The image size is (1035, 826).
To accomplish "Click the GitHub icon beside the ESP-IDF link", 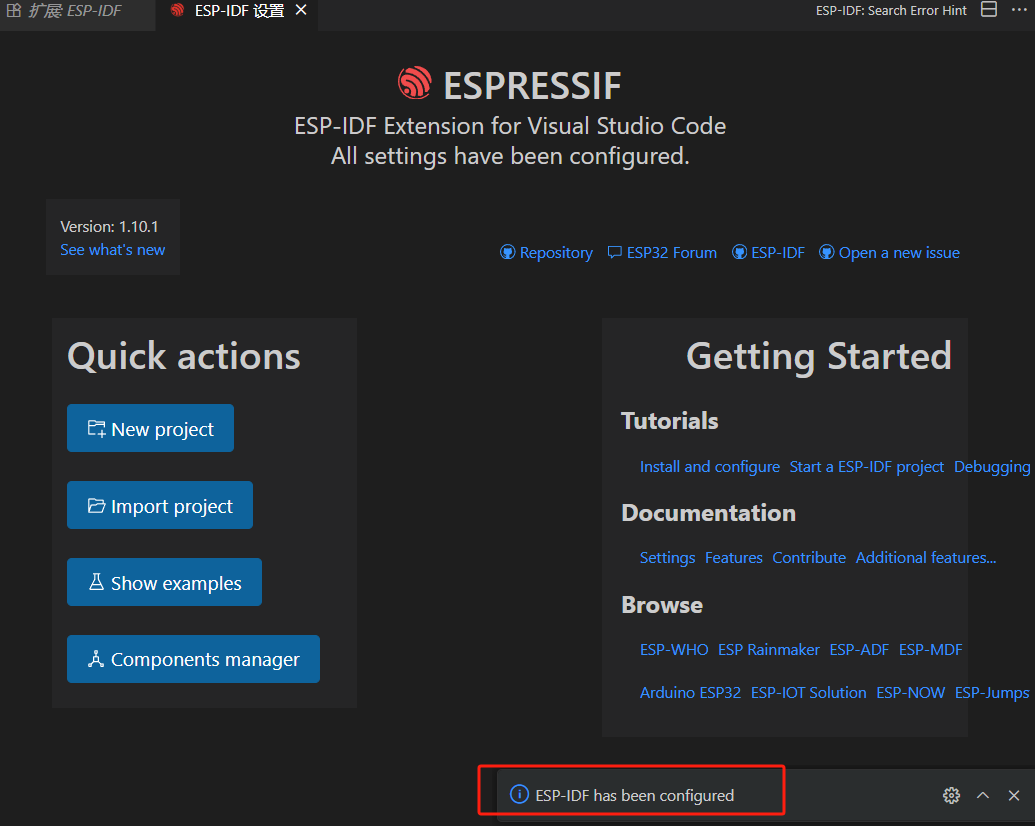I will [739, 252].
